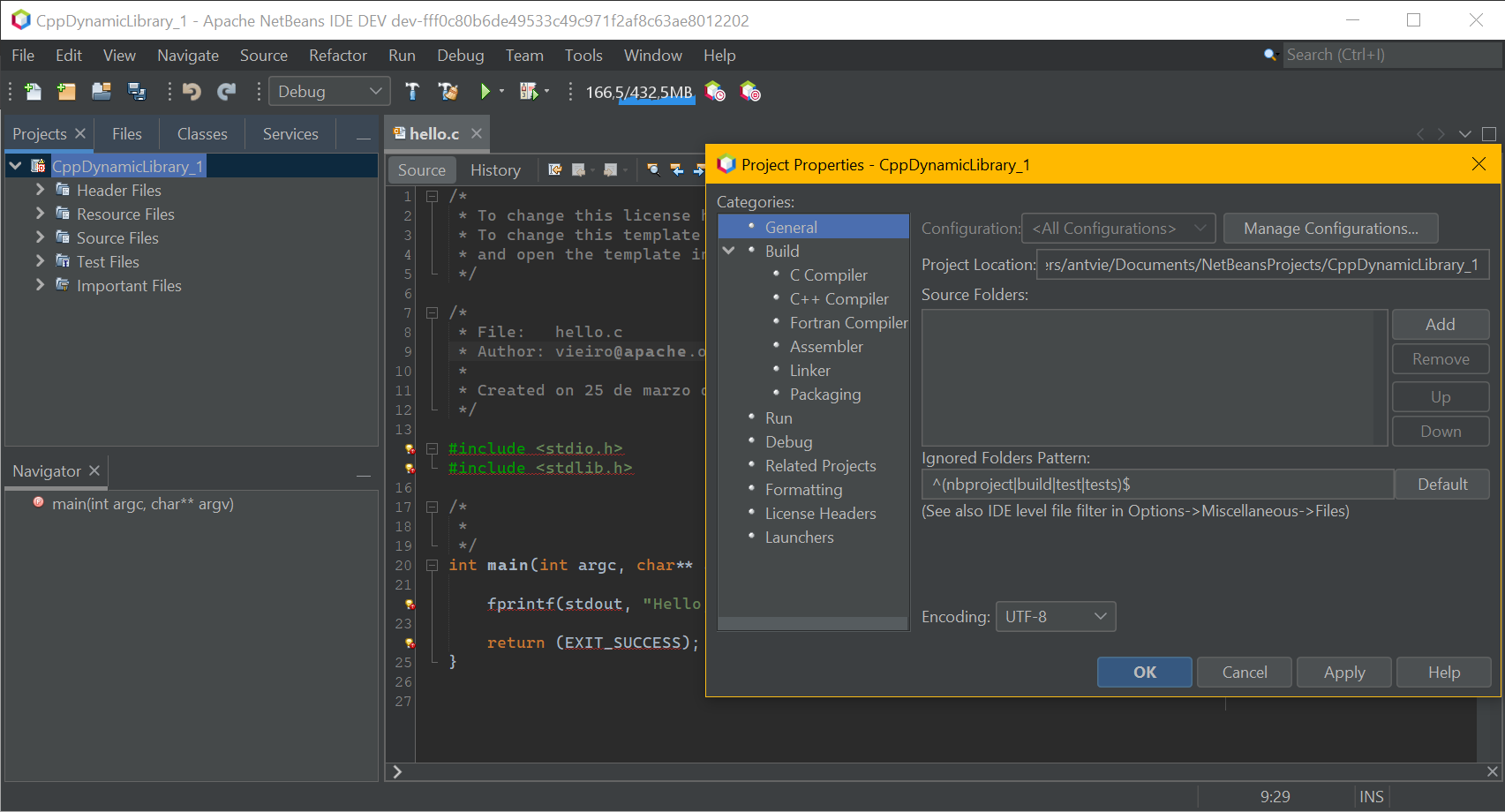
Task: Open the Encoding UTF-8 dropdown
Action: (1055, 617)
